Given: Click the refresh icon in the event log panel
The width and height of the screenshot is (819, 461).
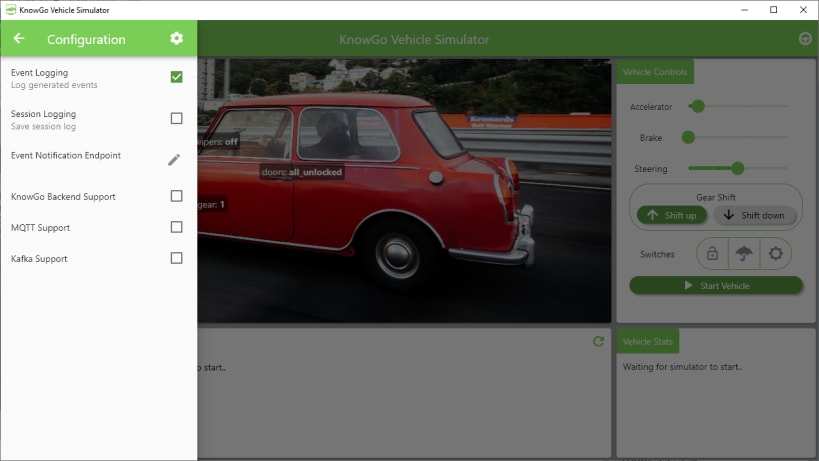Looking at the screenshot, I should (599, 341).
